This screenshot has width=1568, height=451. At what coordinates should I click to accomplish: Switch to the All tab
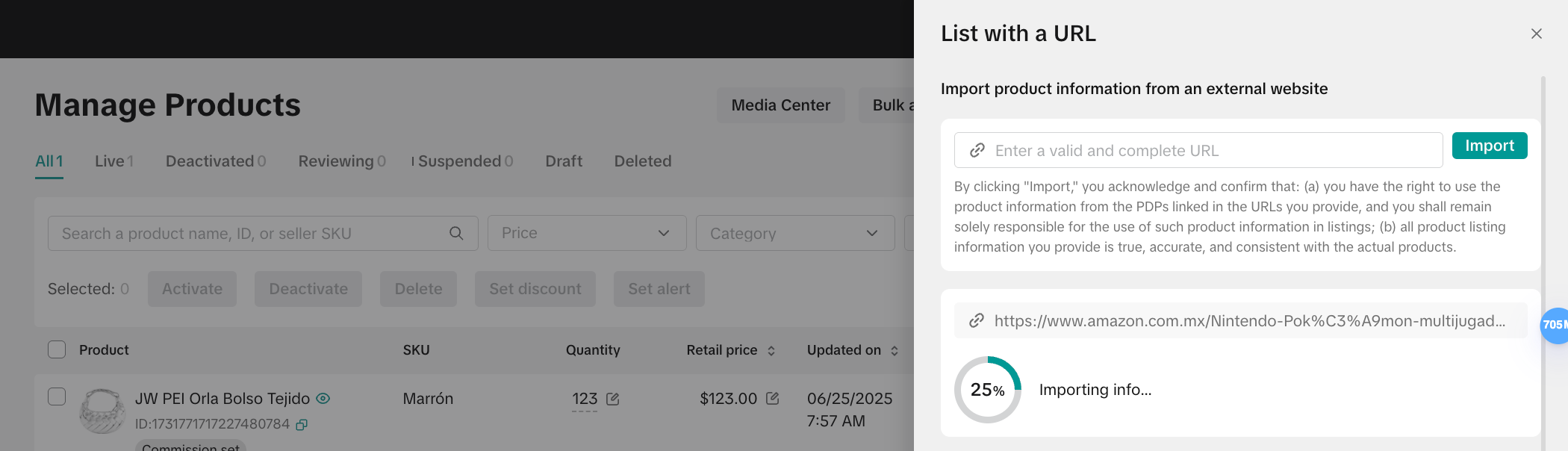tap(49, 161)
